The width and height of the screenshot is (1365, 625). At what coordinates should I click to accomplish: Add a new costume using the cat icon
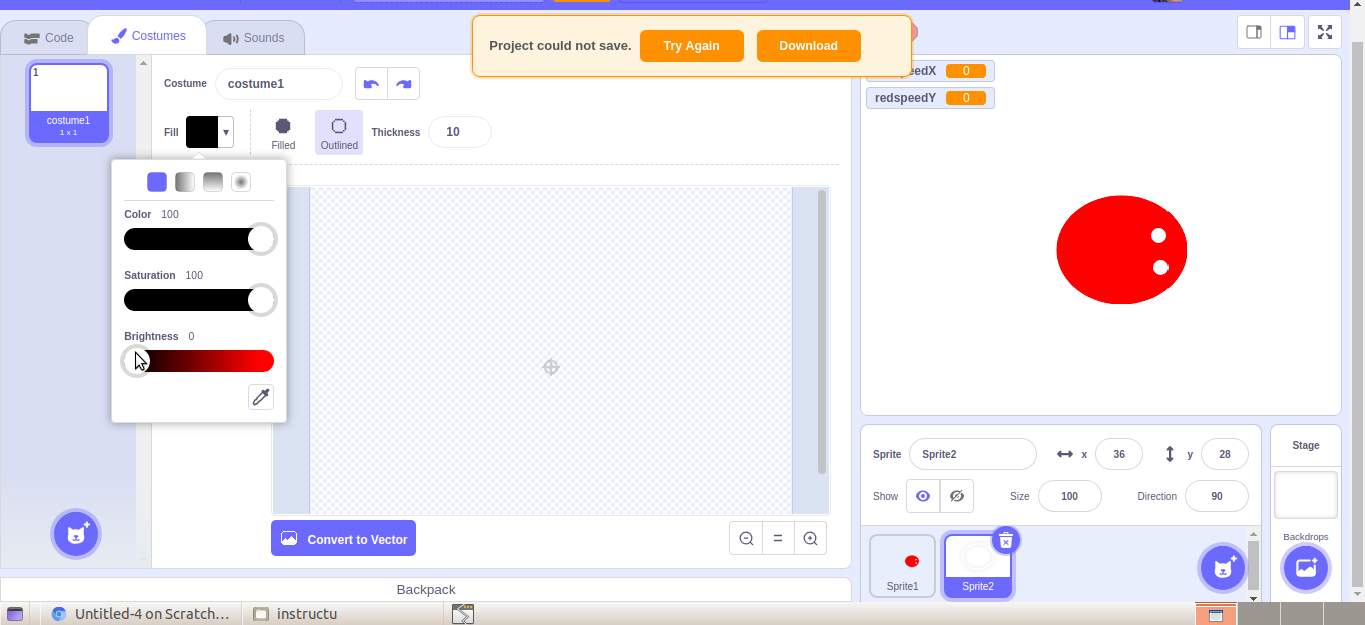coord(76,534)
